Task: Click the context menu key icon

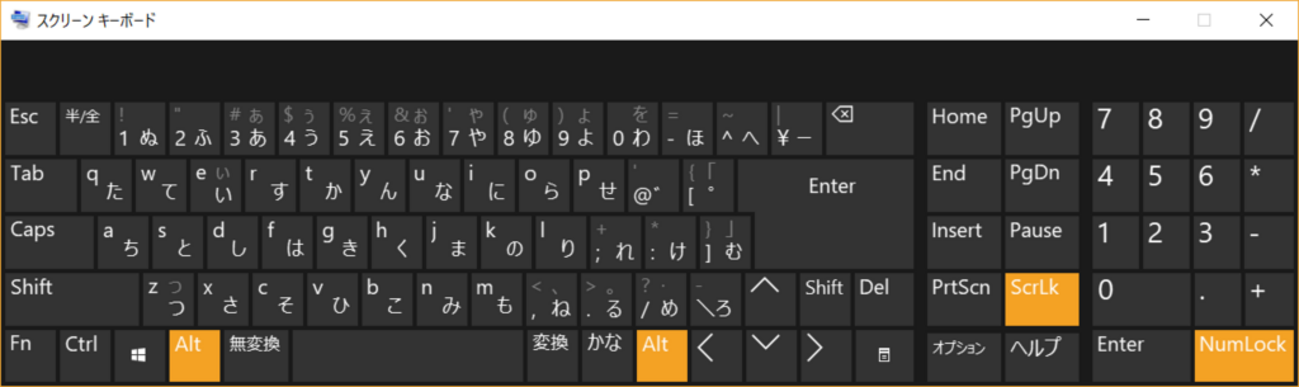Action: (884, 355)
